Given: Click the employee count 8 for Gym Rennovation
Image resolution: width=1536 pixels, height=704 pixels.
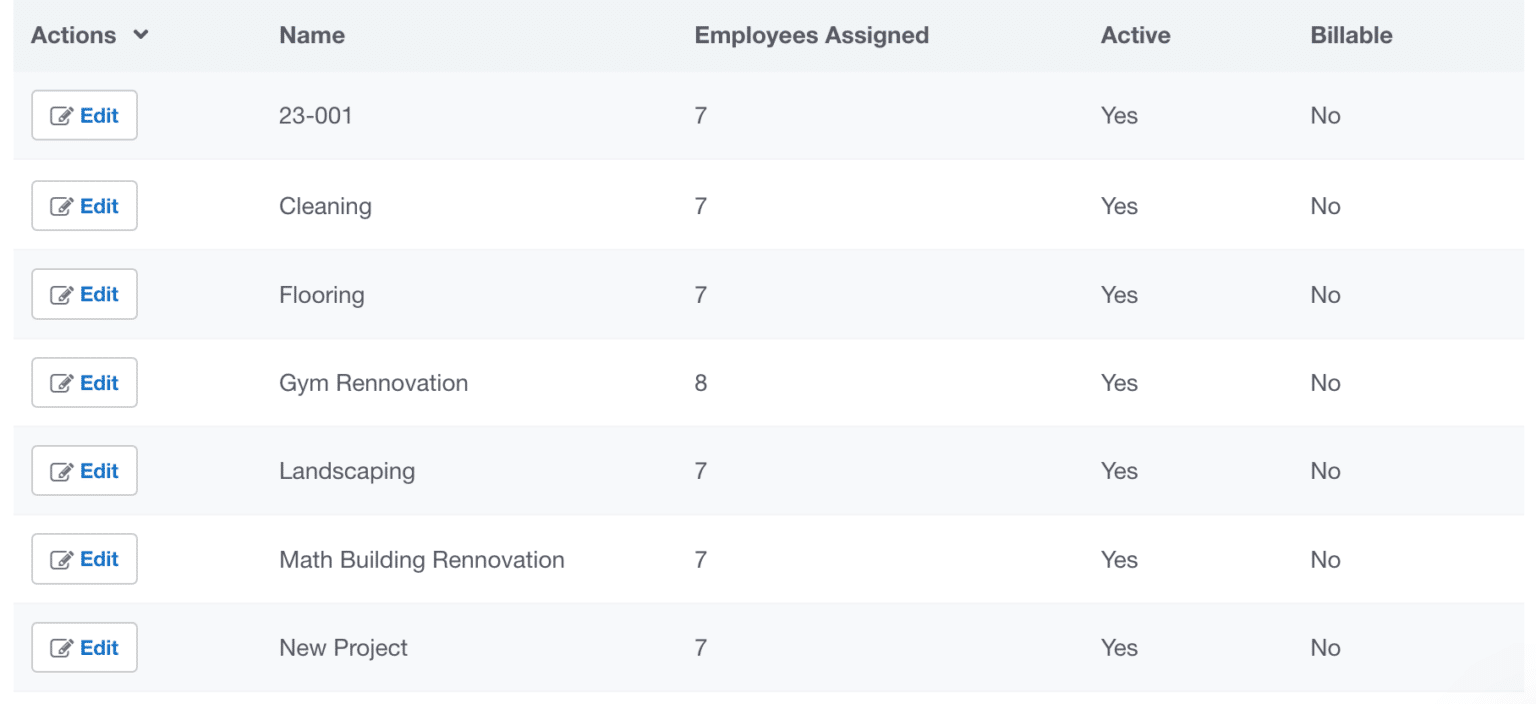Looking at the screenshot, I should 700,382.
